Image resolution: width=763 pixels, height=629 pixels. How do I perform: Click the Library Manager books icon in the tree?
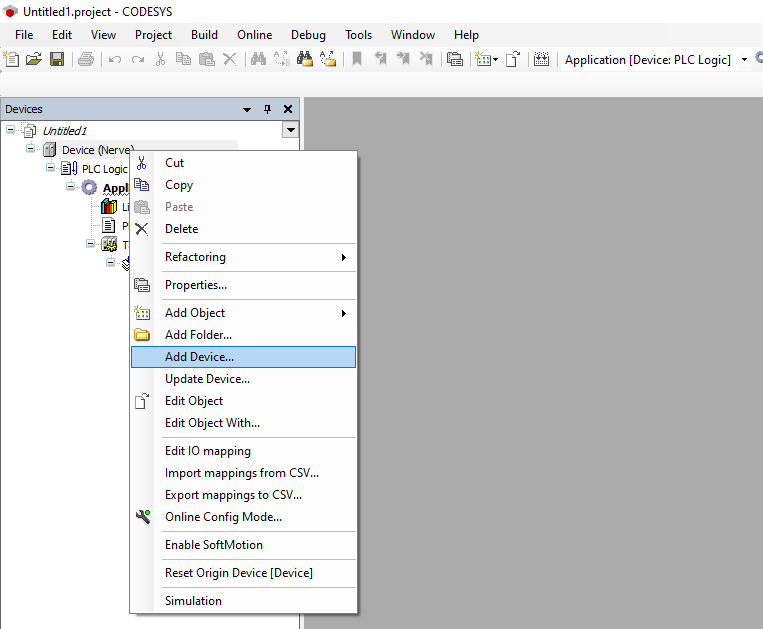point(109,207)
